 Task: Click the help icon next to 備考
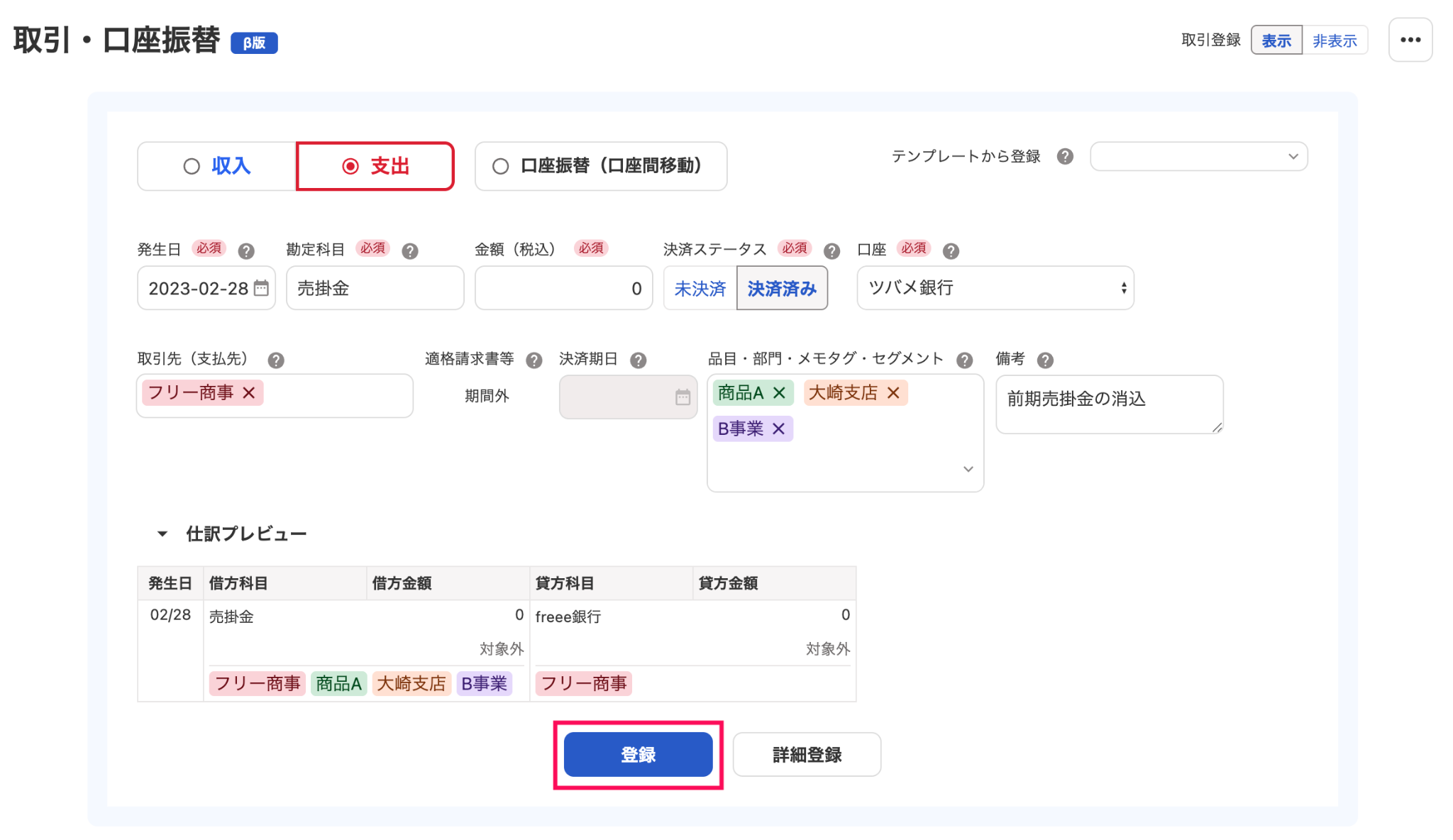1044,360
